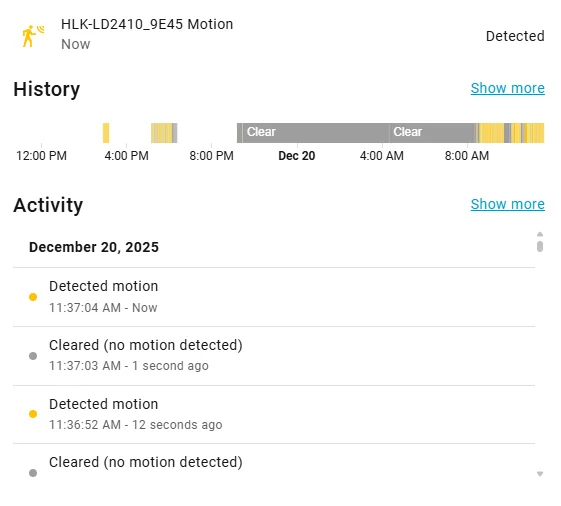The width and height of the screenshot is (561, 506).
Task: Click the second Clear segment before 8:00 AM
Action: pyautogui.click(x=433, y=133)
